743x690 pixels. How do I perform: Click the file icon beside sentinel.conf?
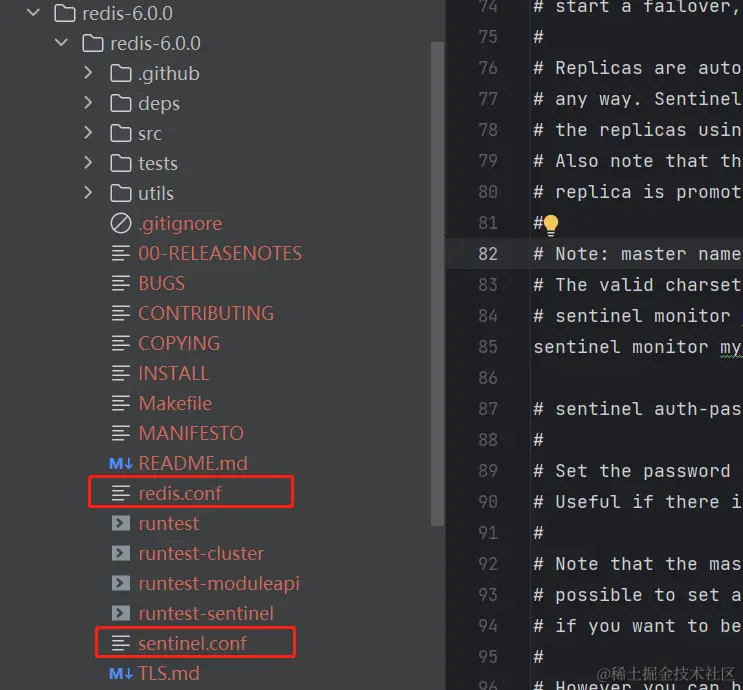pyautogui.click(x=120, y=643)
